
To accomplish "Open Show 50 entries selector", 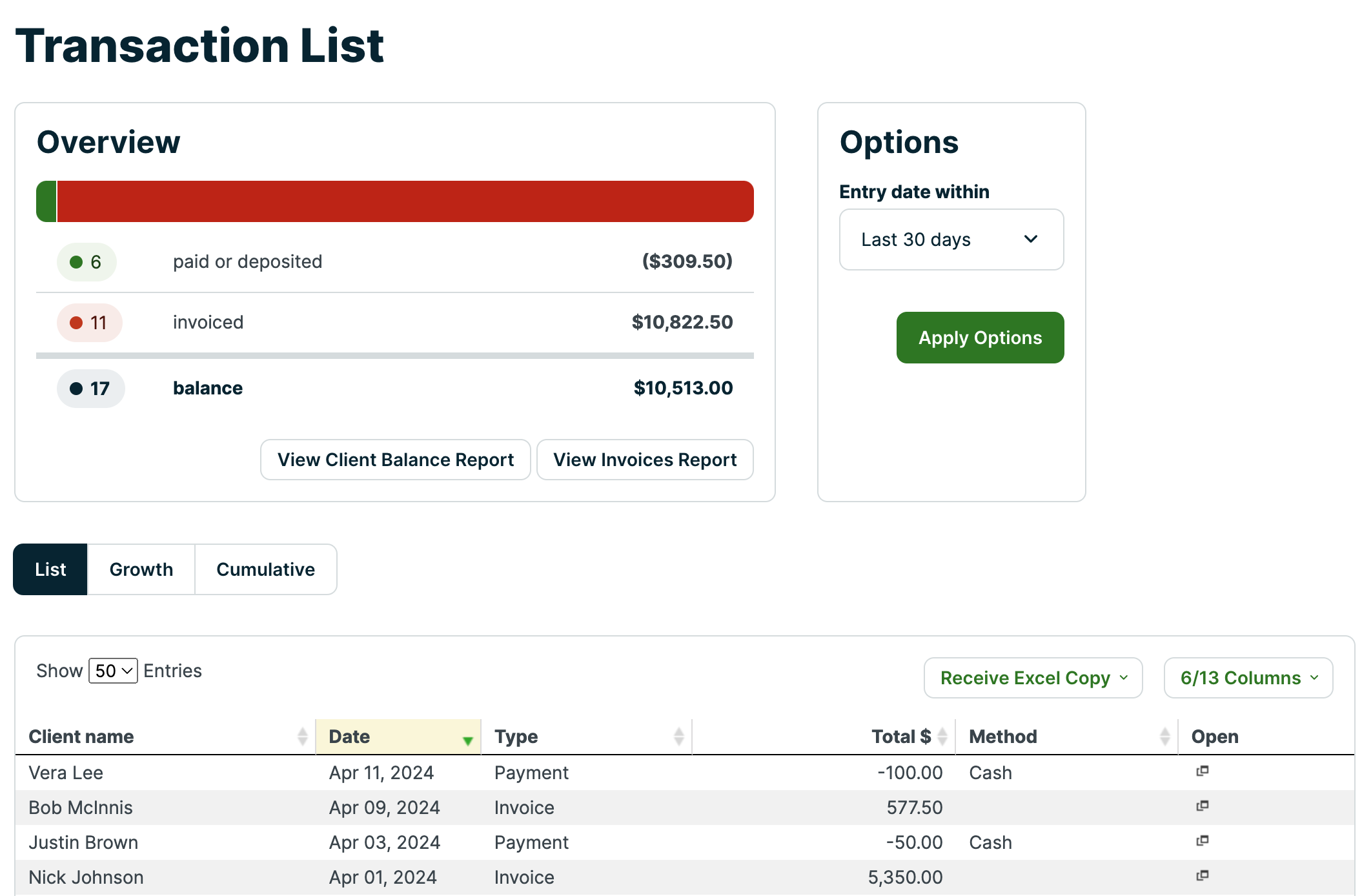I will 113,671.
